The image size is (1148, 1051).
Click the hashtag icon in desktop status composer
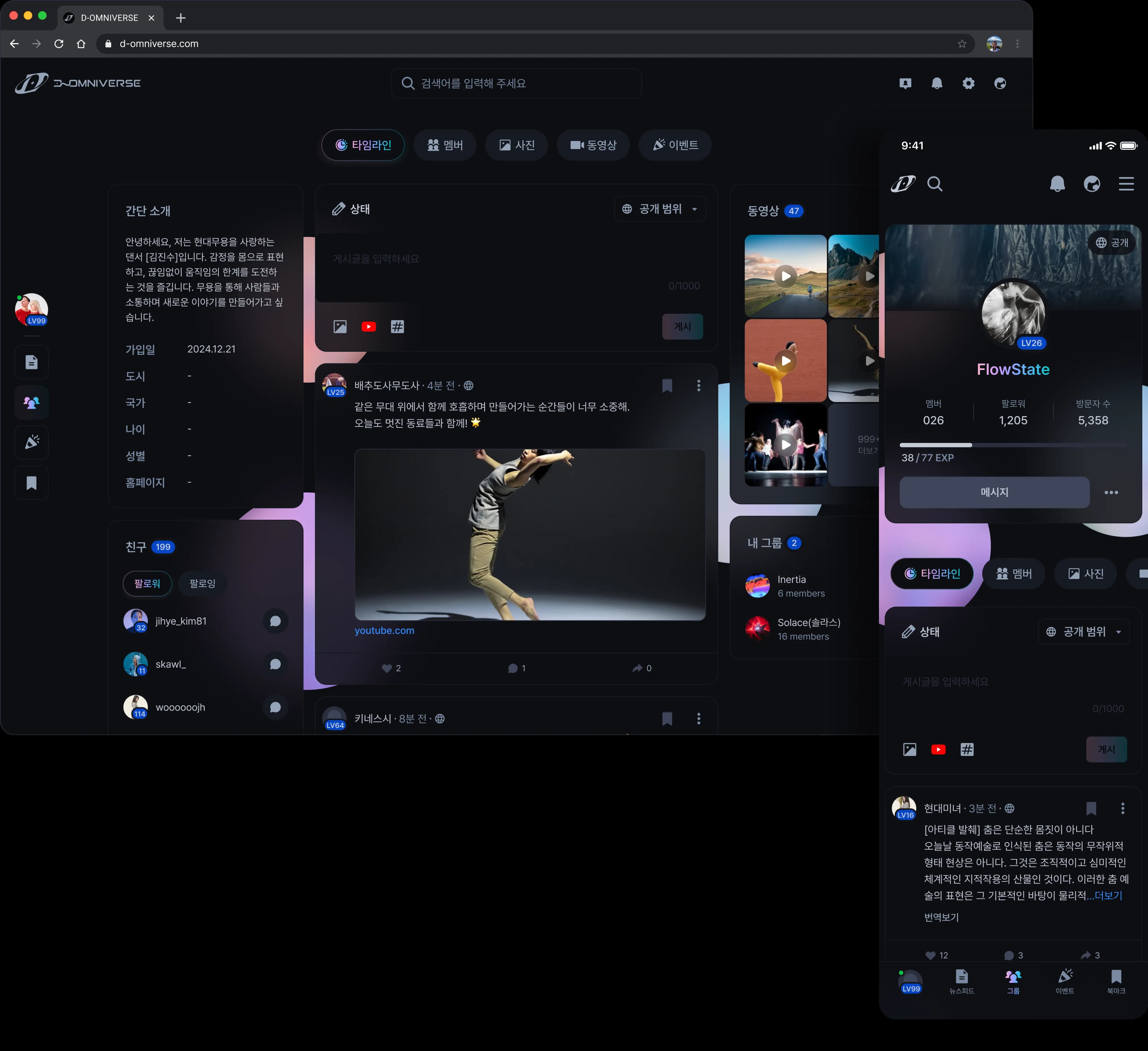point(398,326)
